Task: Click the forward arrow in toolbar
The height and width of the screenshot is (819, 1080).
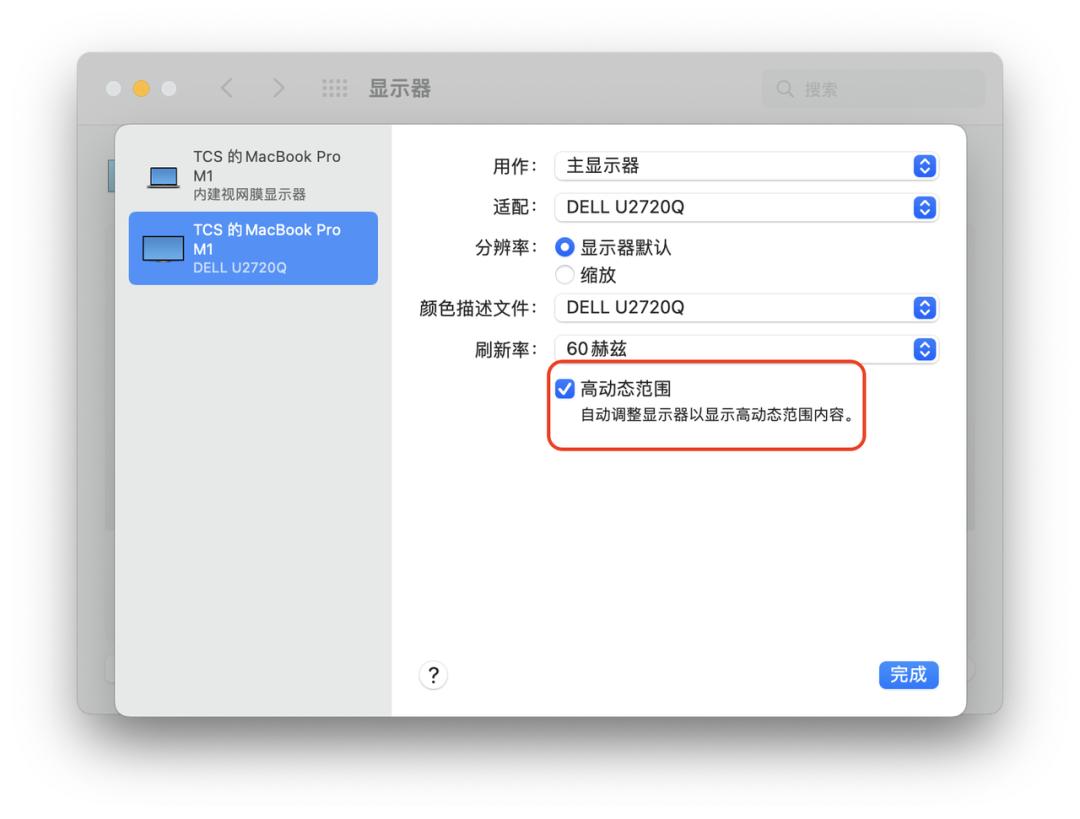Action: click(278, 88)
